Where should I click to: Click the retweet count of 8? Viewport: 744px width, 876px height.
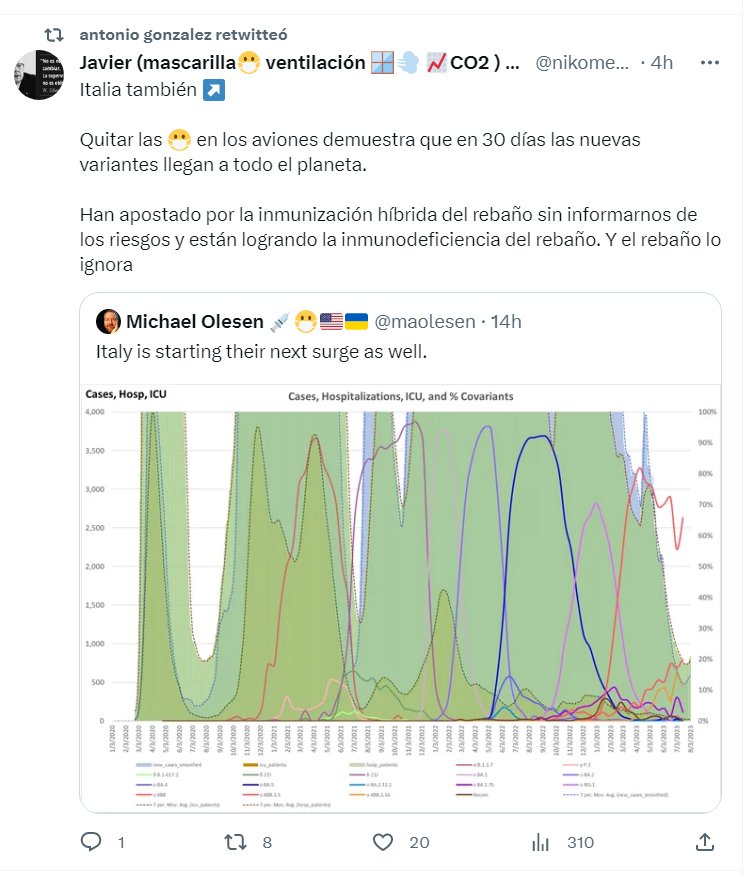click(267, 842)
